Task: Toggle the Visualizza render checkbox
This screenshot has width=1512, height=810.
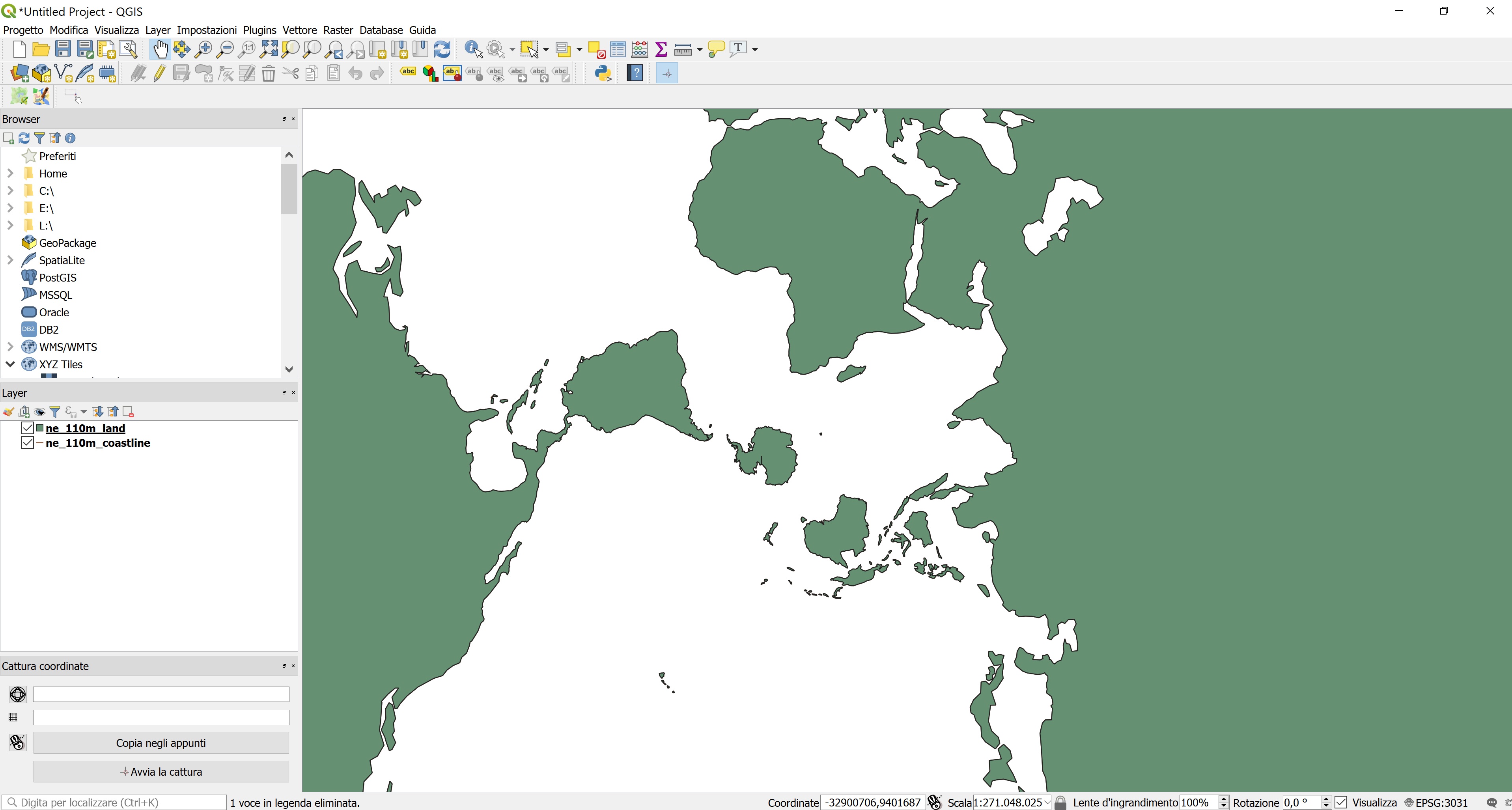Action: click(1341, 802)
